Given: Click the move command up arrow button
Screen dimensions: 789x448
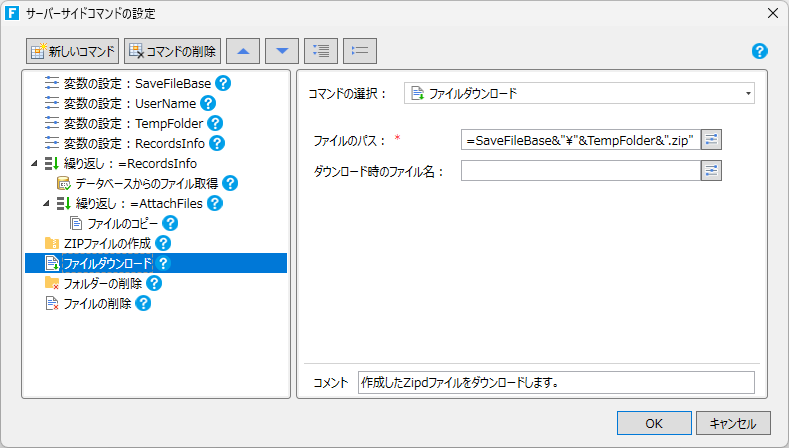Looking at the screenshot, I should pyautogui.click(x=244, y=50).
